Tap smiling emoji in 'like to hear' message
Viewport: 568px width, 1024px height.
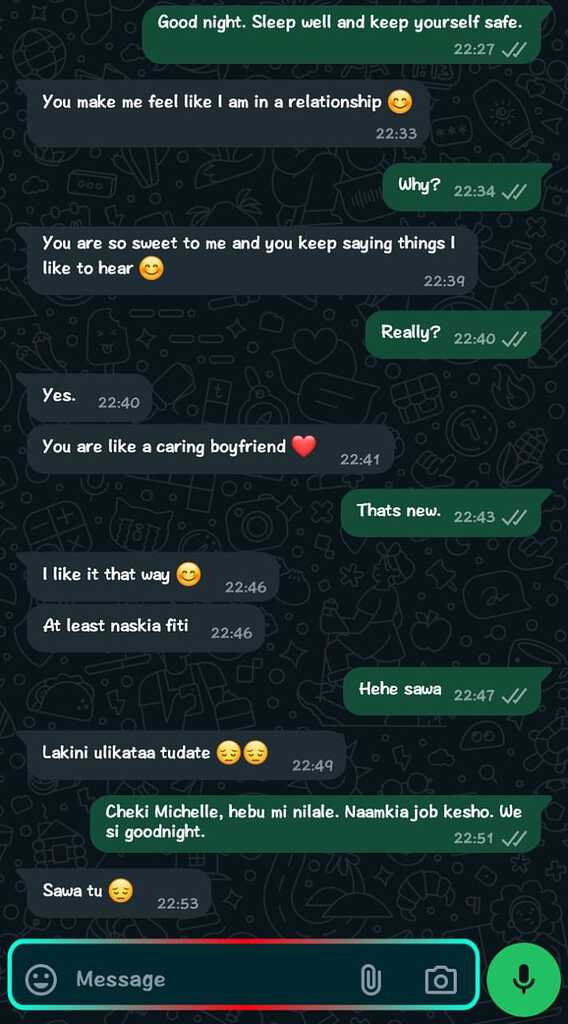pos(151,268)
